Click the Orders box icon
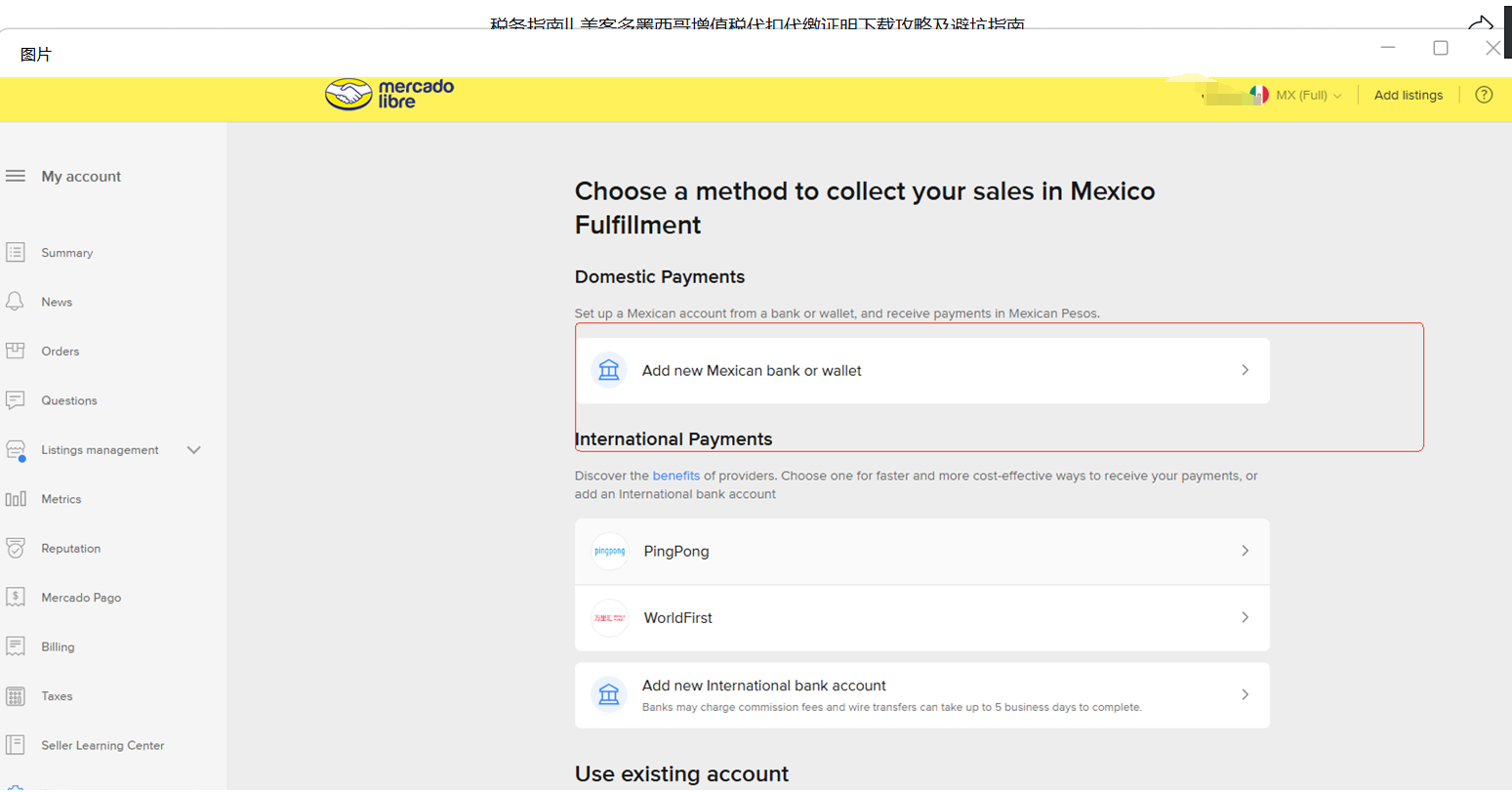Image resolution: width=1512 pixels, height=792 pixels. tap(16, 351)
